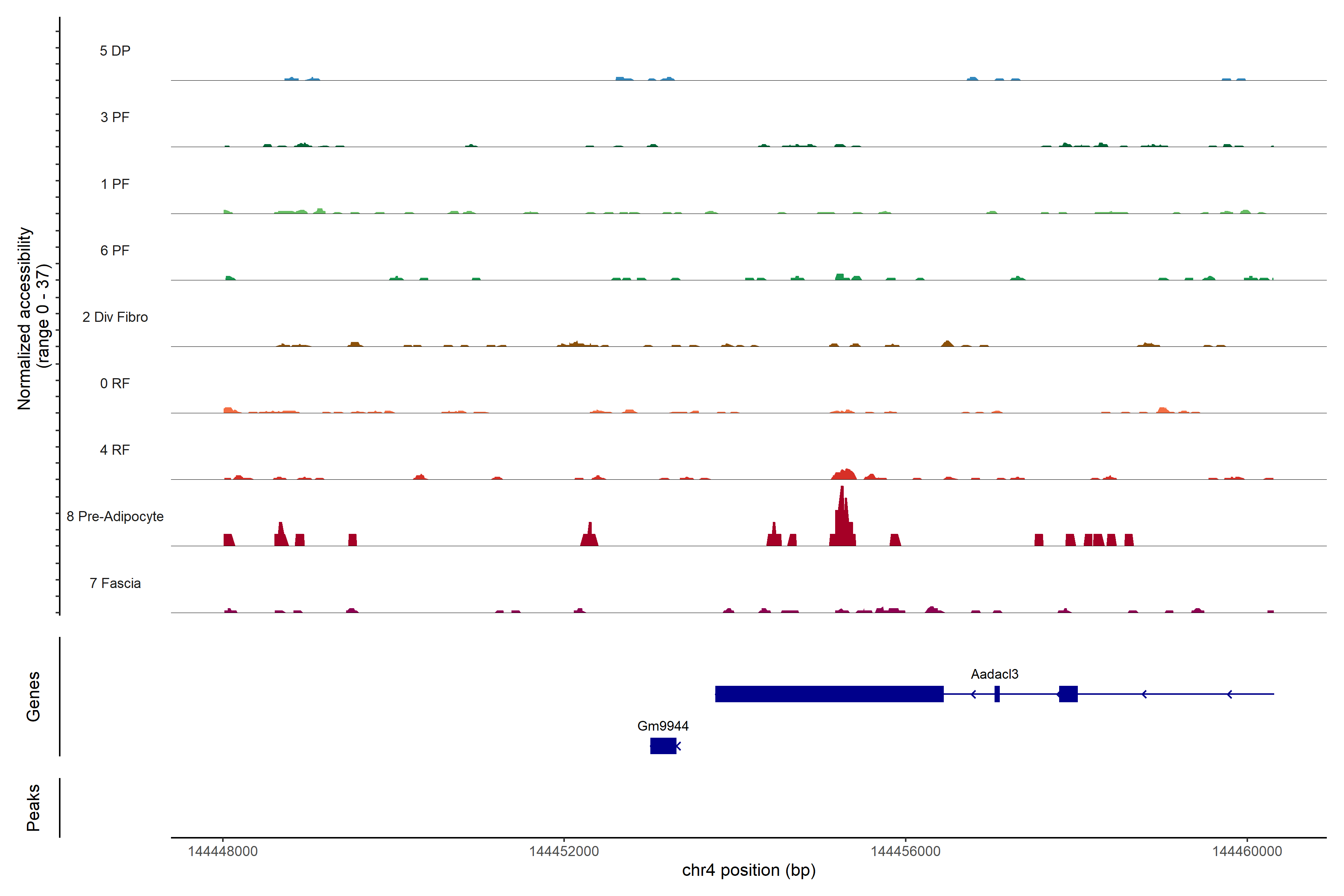Click the 2 Div Fibro track label
This screenshot has height=896, width=1344.
pos(115,317)
